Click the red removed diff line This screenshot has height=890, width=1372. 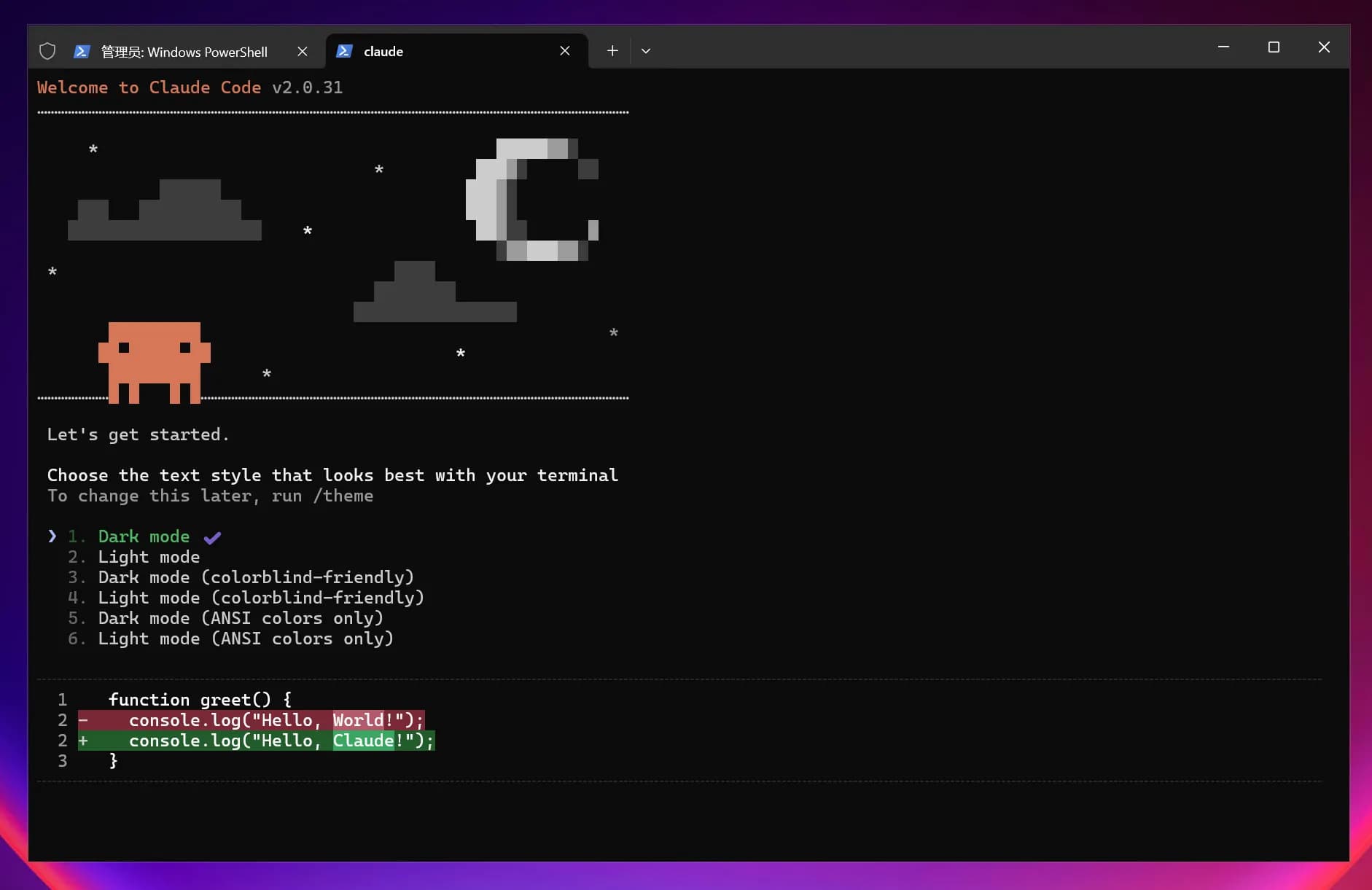252,720
